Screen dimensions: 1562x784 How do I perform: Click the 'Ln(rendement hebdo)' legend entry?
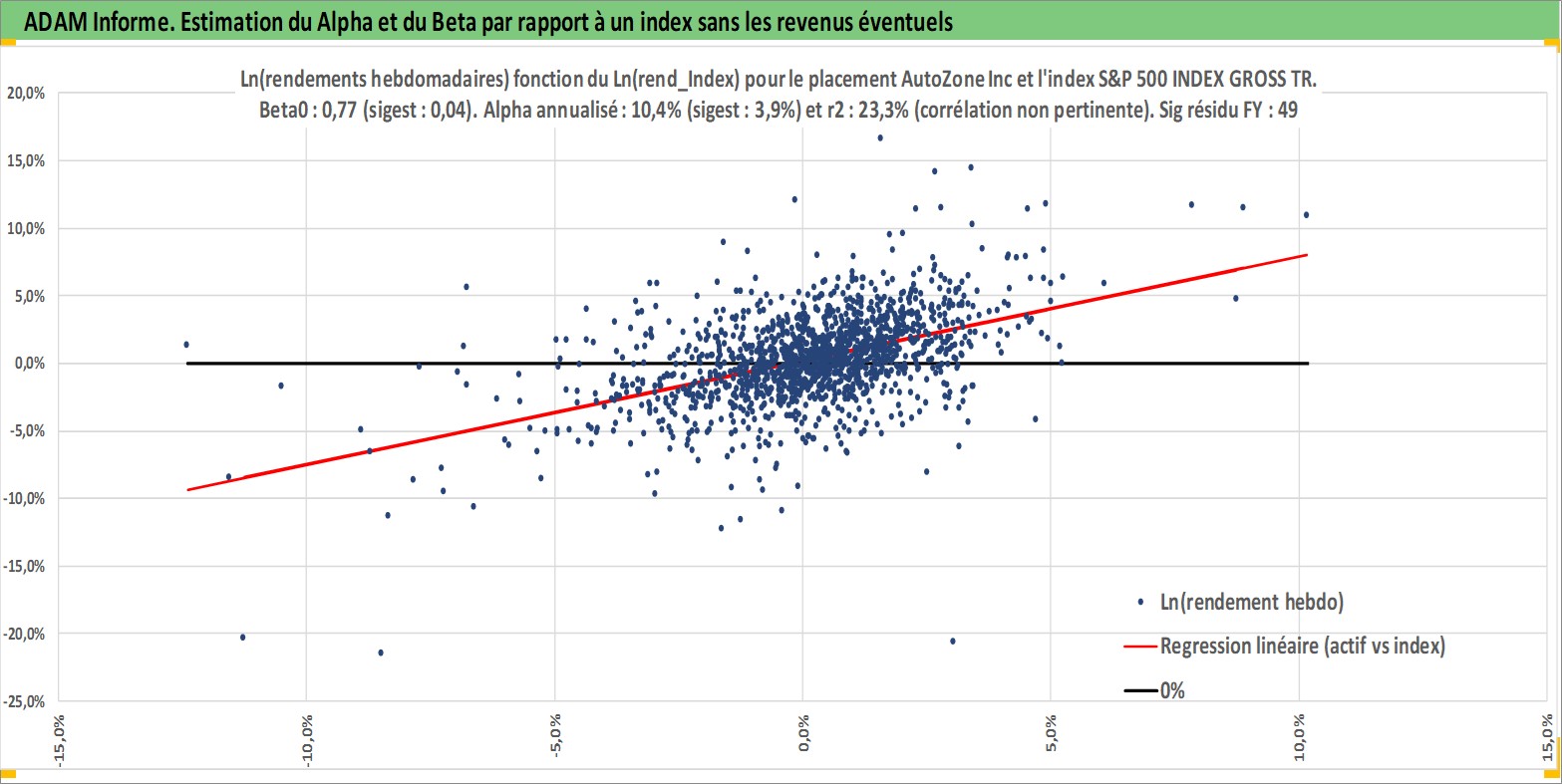[1252, 603]
